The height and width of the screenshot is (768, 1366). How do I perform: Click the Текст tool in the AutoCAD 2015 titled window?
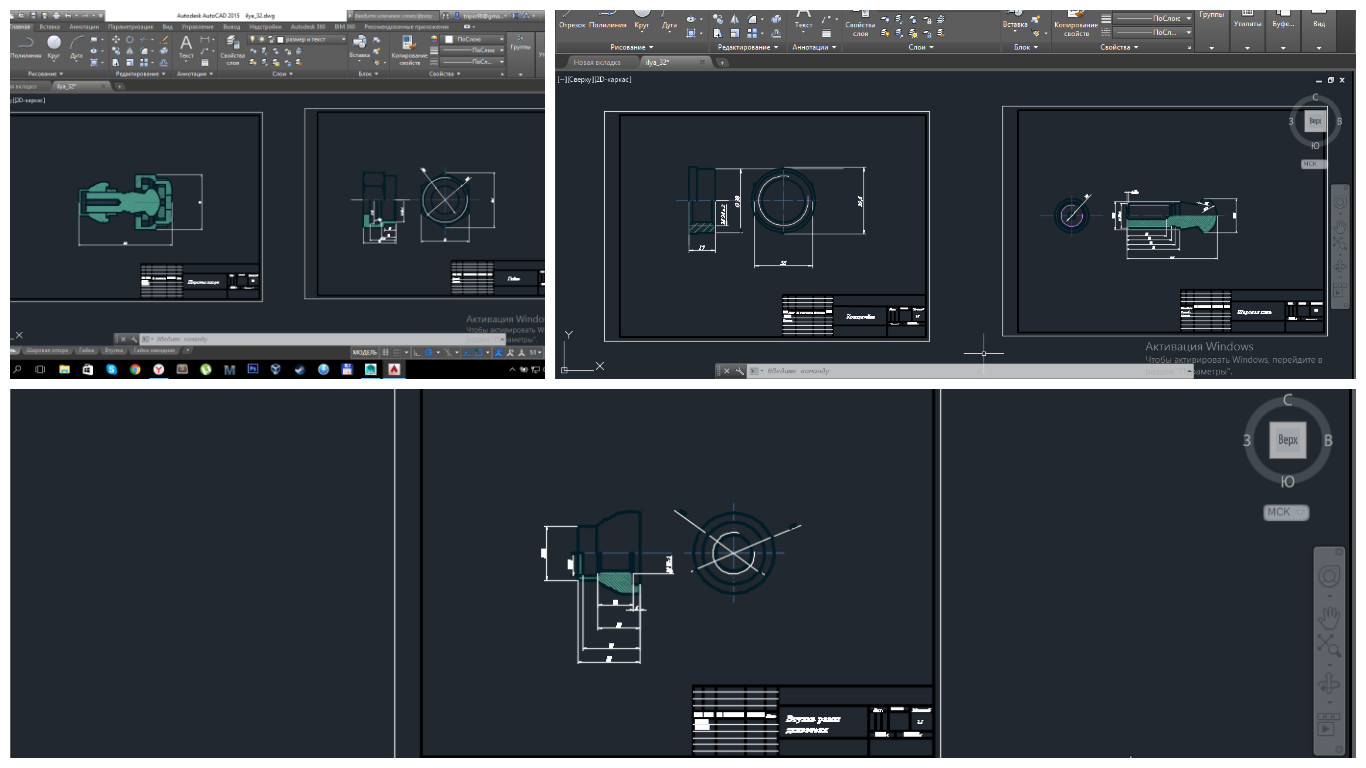pos(186,48)
